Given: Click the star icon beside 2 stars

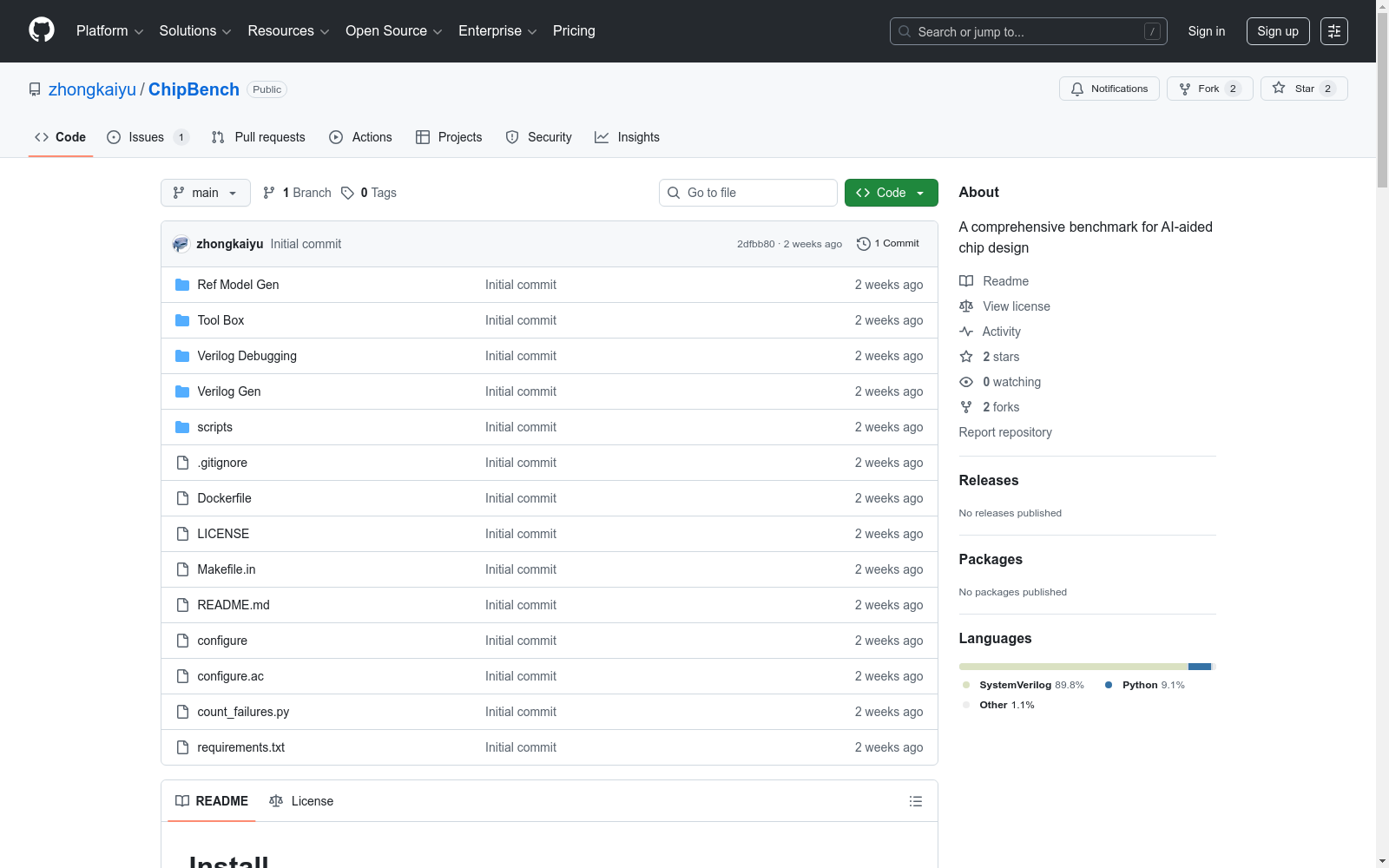Looking at the screenshot, I should tap(966, 357).
